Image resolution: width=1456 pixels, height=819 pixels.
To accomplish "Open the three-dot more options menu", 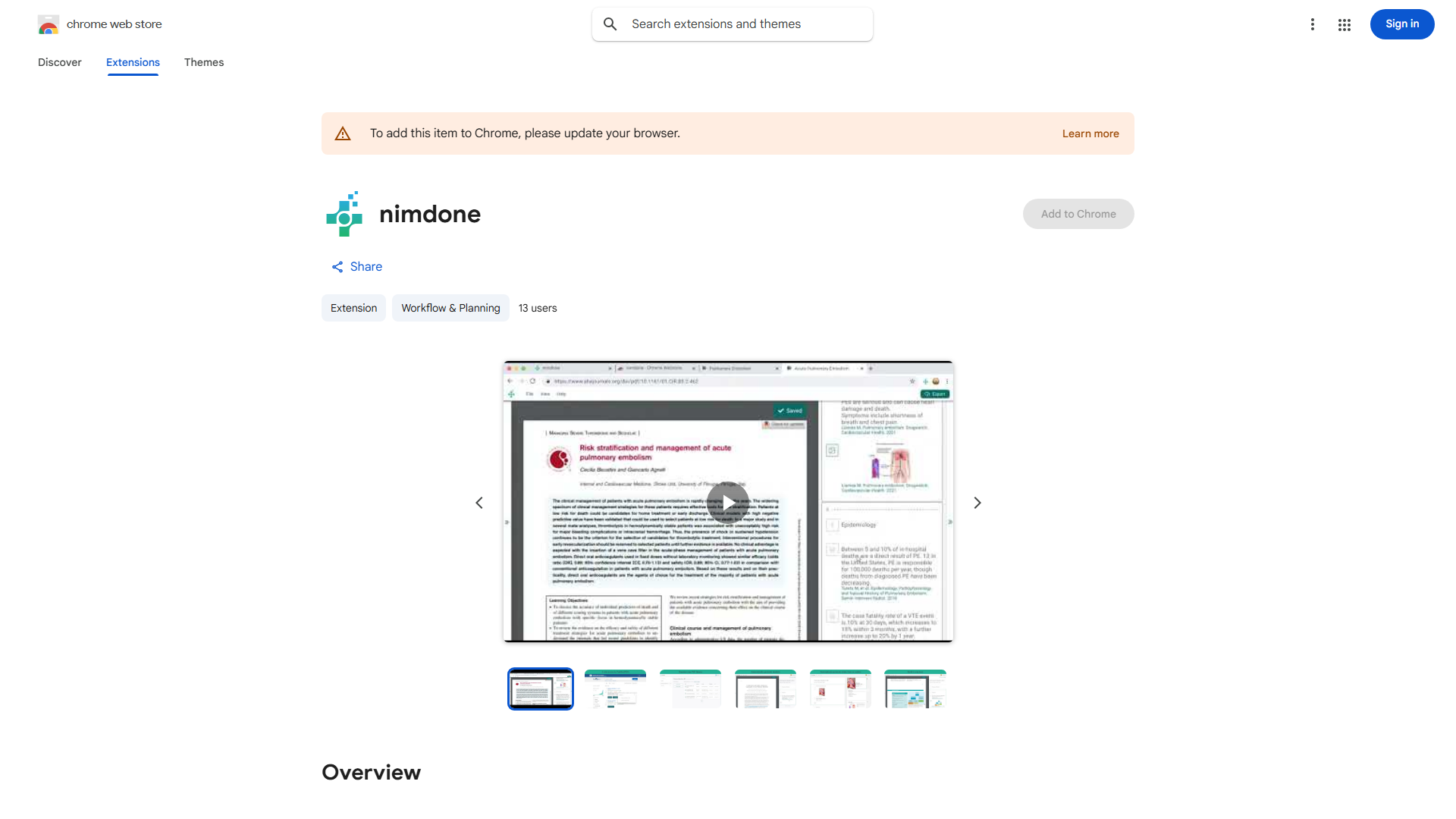I will tap(1312, 24).
